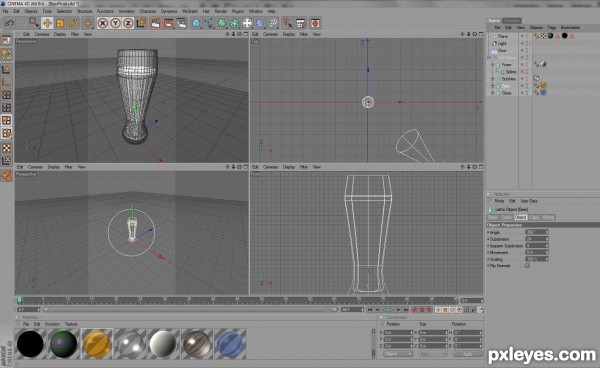The width and height of the screenshot is (600, 368).
Task: Open the Character menu
Action: [148, 11]
